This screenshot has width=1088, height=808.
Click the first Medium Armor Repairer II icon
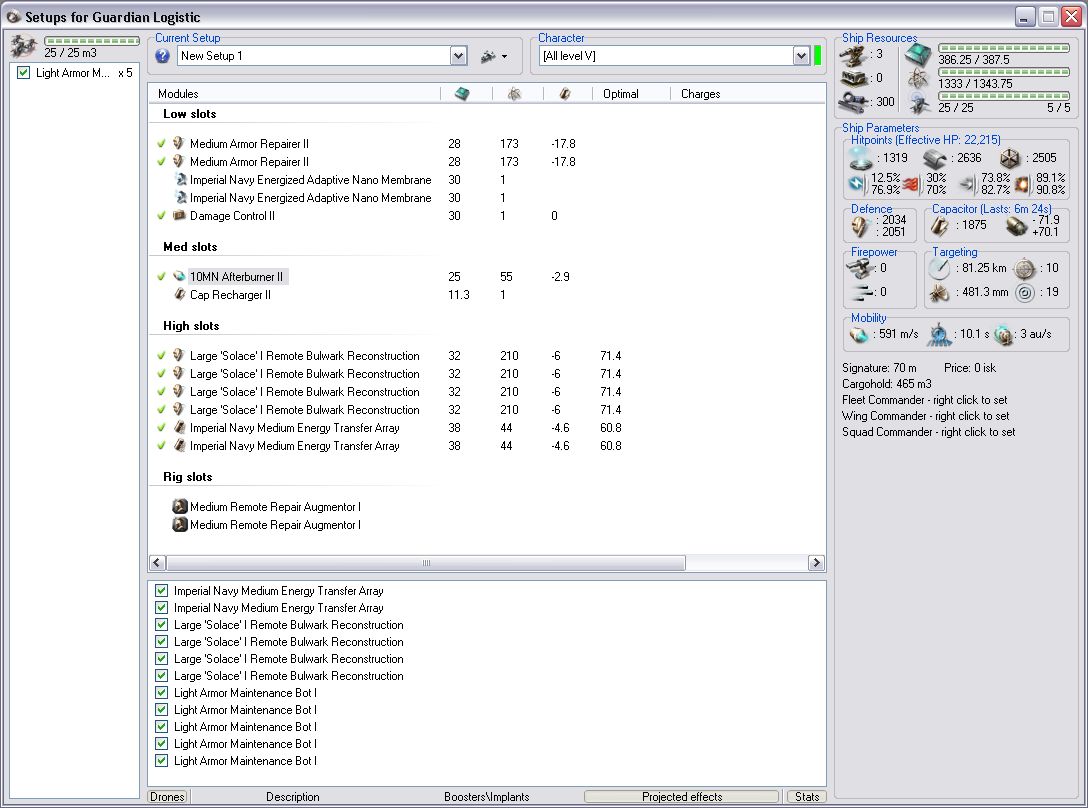179,144
